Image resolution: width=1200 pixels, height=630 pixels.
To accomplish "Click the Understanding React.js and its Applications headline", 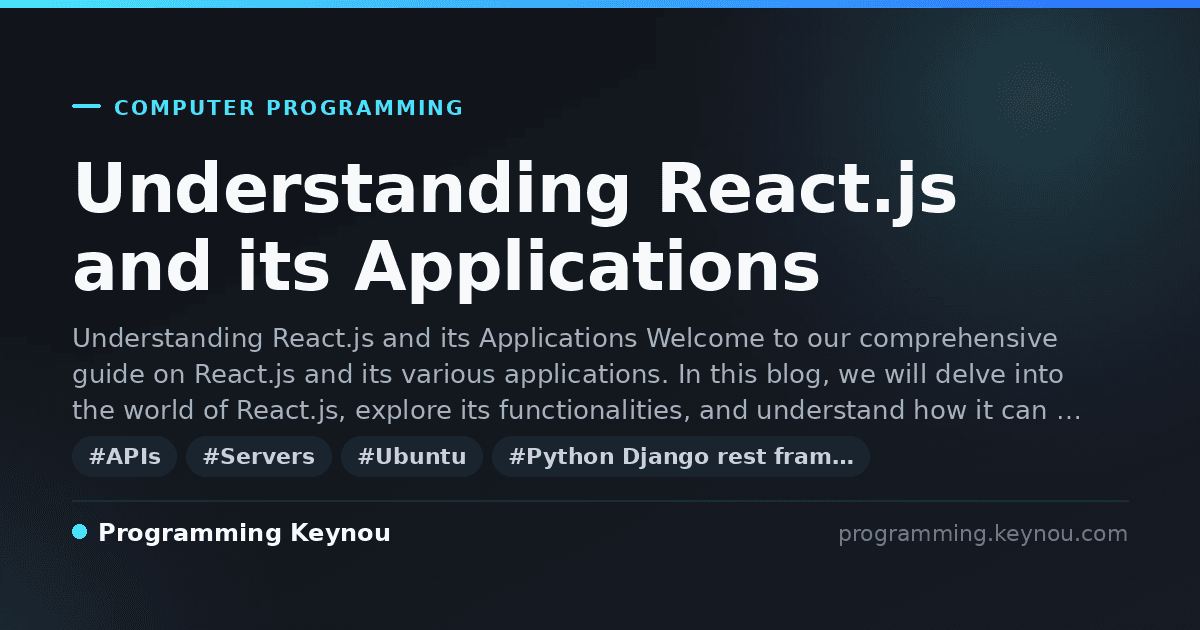I will (x=515, y=228).
